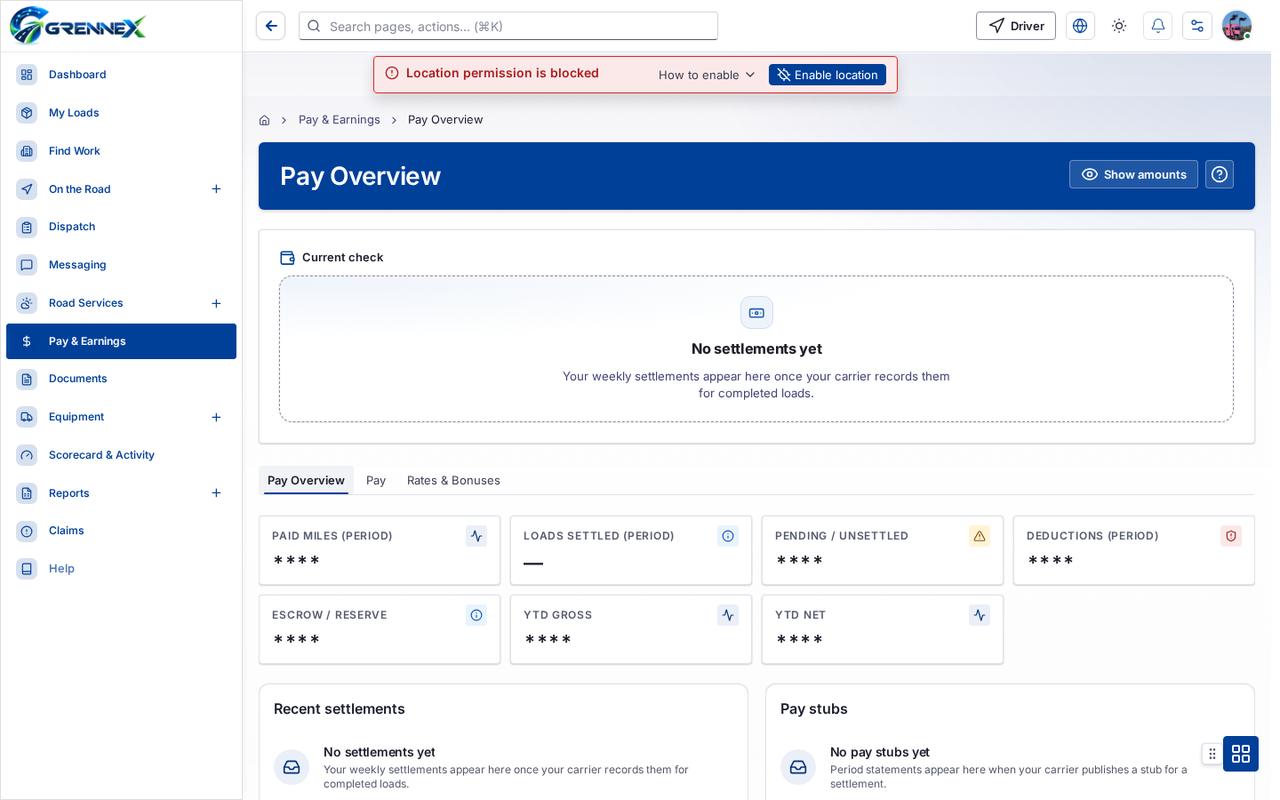Screen dimensions: 1280x800
Task: Click the Pending / Unsettled warning icon
Action: click(979, 536)
